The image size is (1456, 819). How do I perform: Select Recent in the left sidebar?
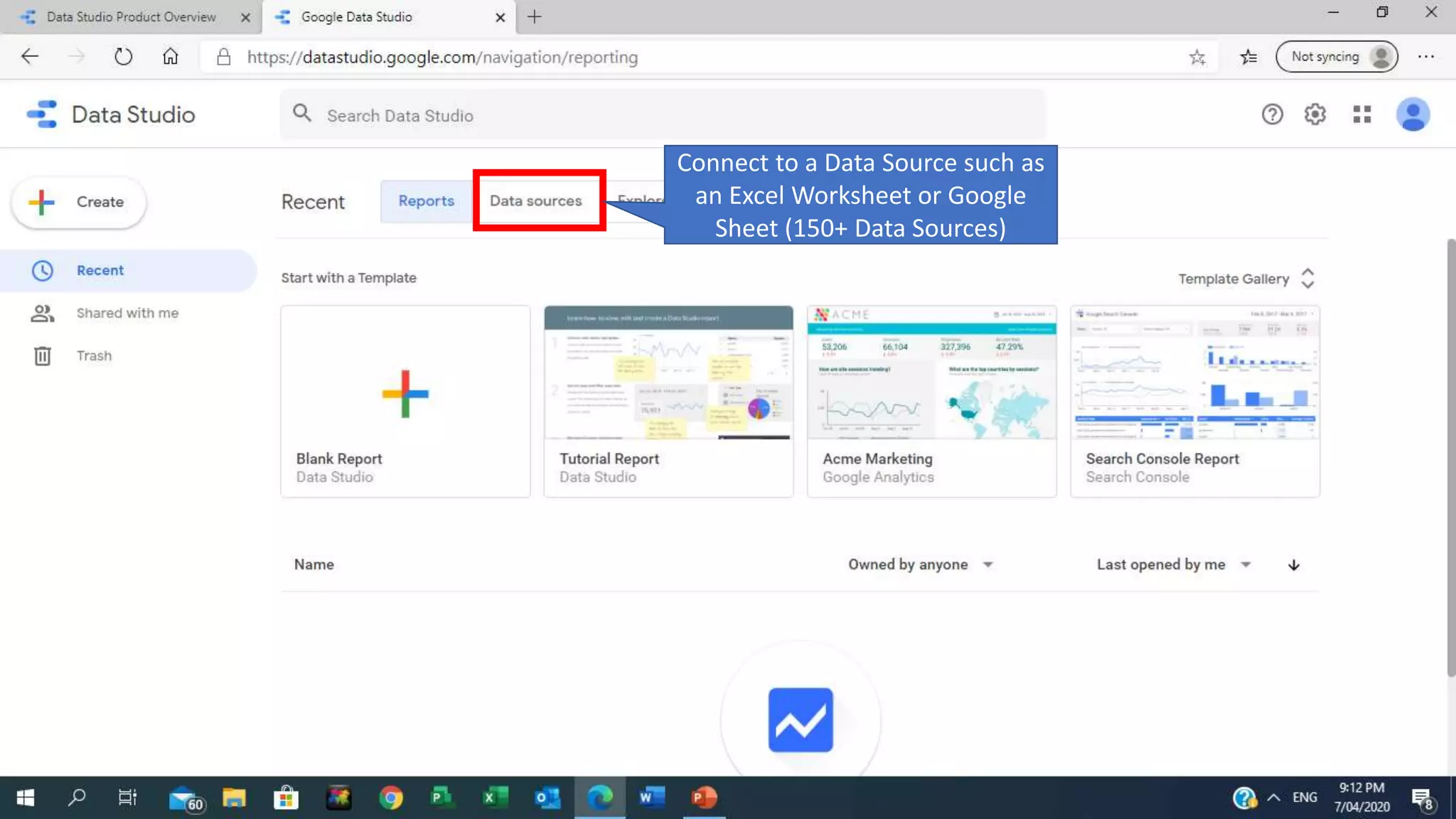click(128, 270)
